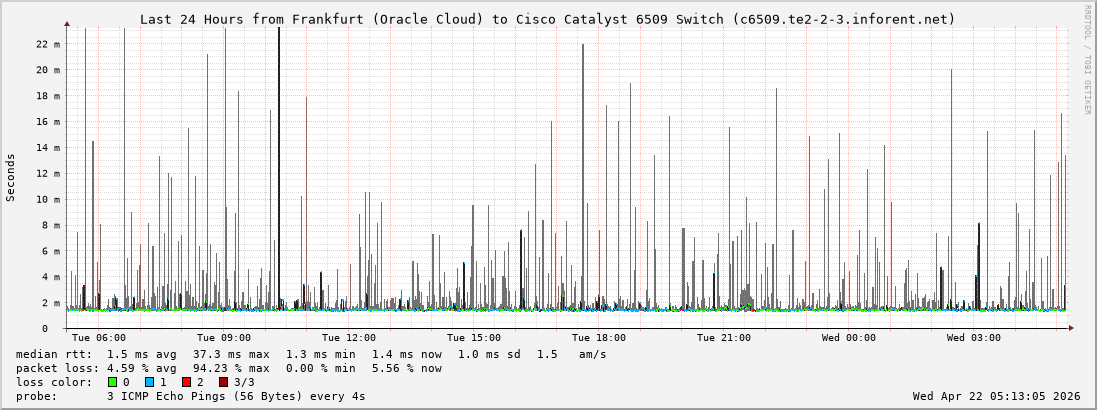Select the Tue 15:00 time axis label
Screen dimensions: 1097x410
474,338
